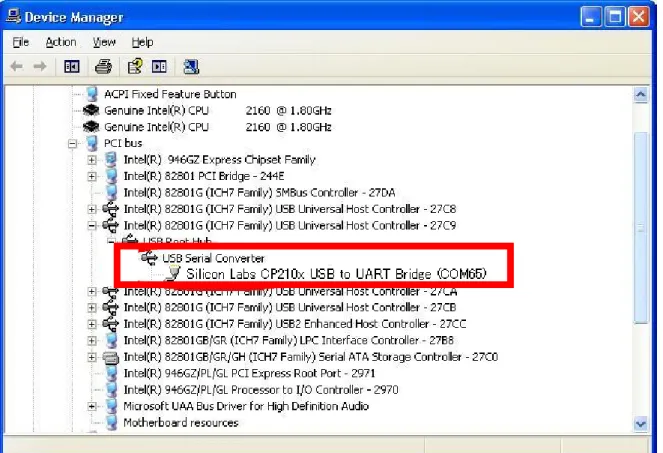Click the ACPI Fixed Feature Button icon
The height and width of the screenshot is (453, 663).
(92, 94)
